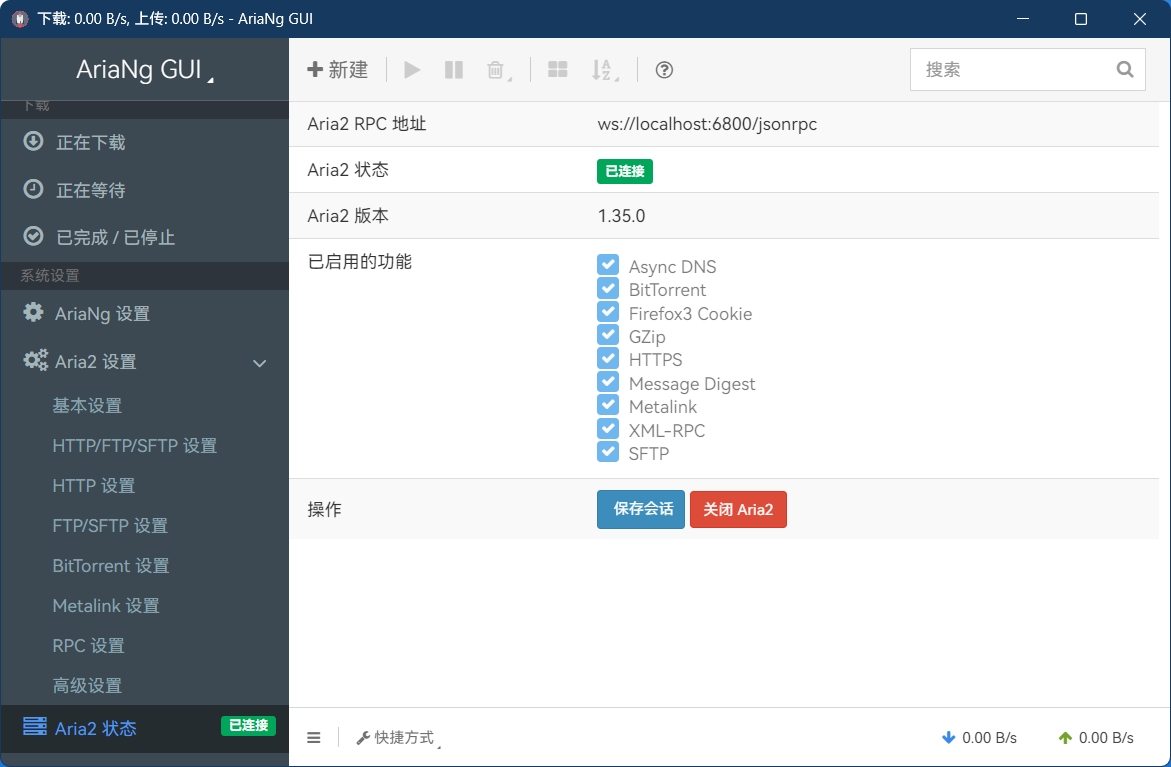Close the AriaNg GUI window
The width and height of the screenshot is (1171, 767).
1140,19
